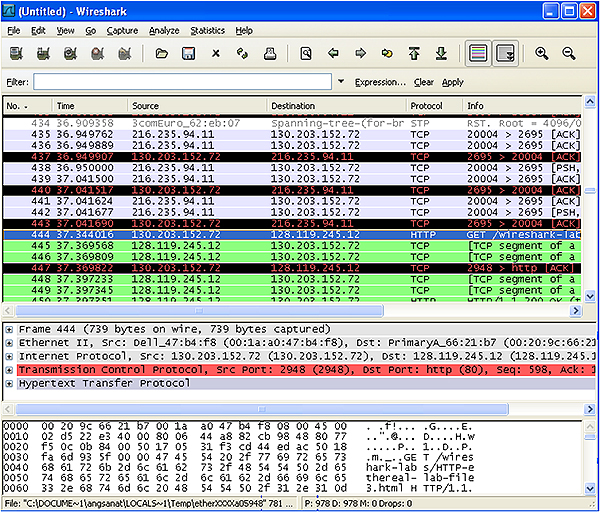
Task: Stop the running capture icon
Action: (x=98, y=54)
